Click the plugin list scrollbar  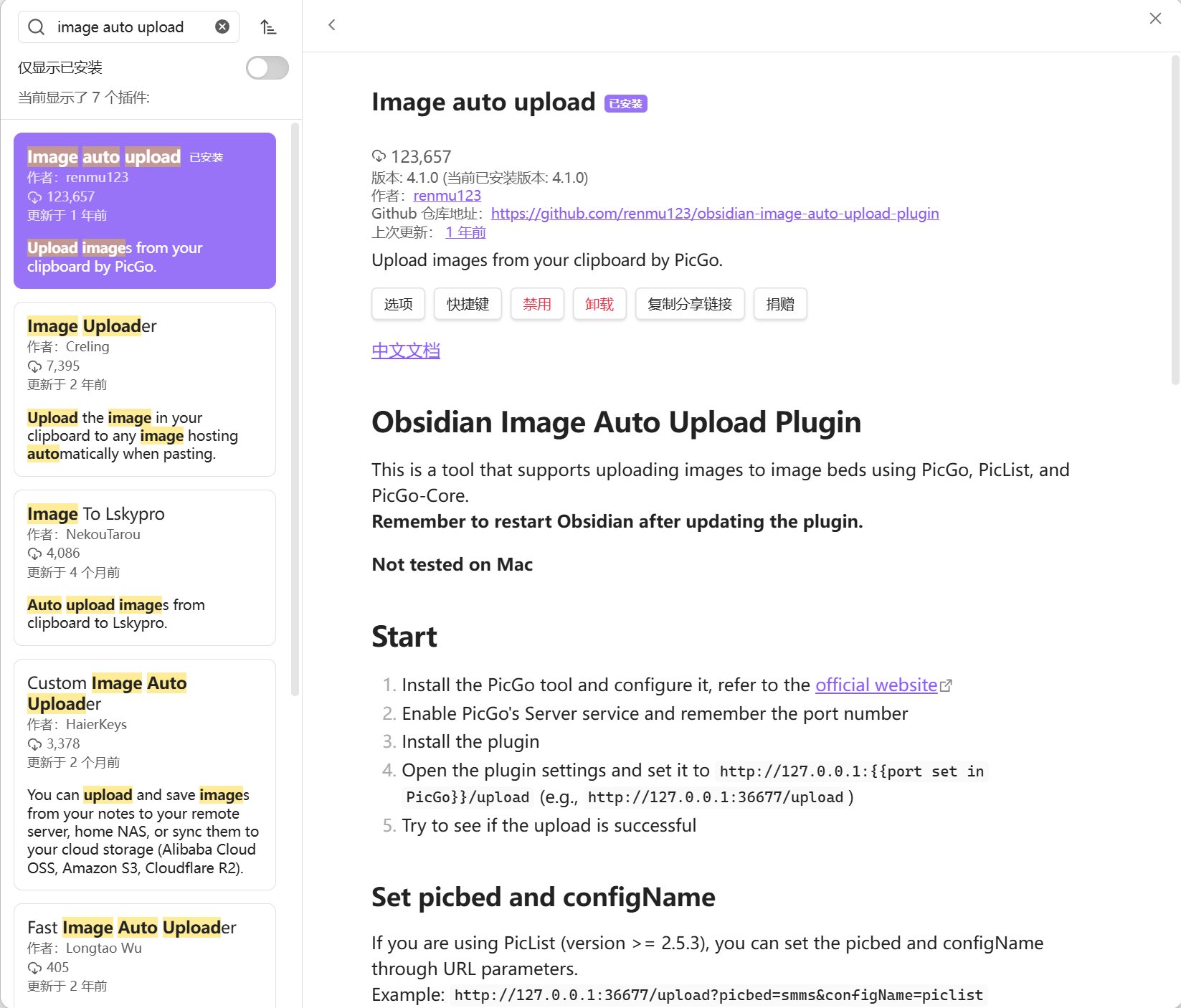point(295,409)
